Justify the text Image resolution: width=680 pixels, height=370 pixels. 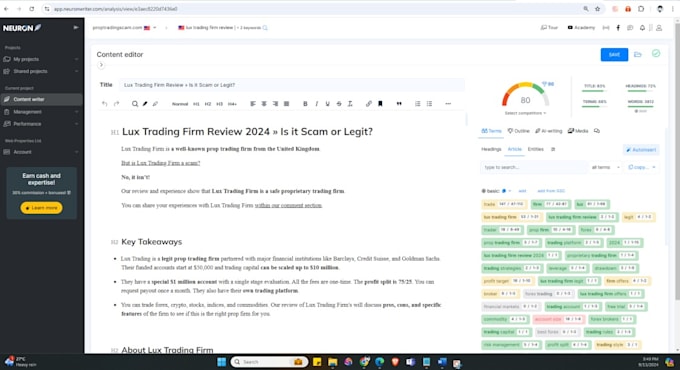(286, 104)
